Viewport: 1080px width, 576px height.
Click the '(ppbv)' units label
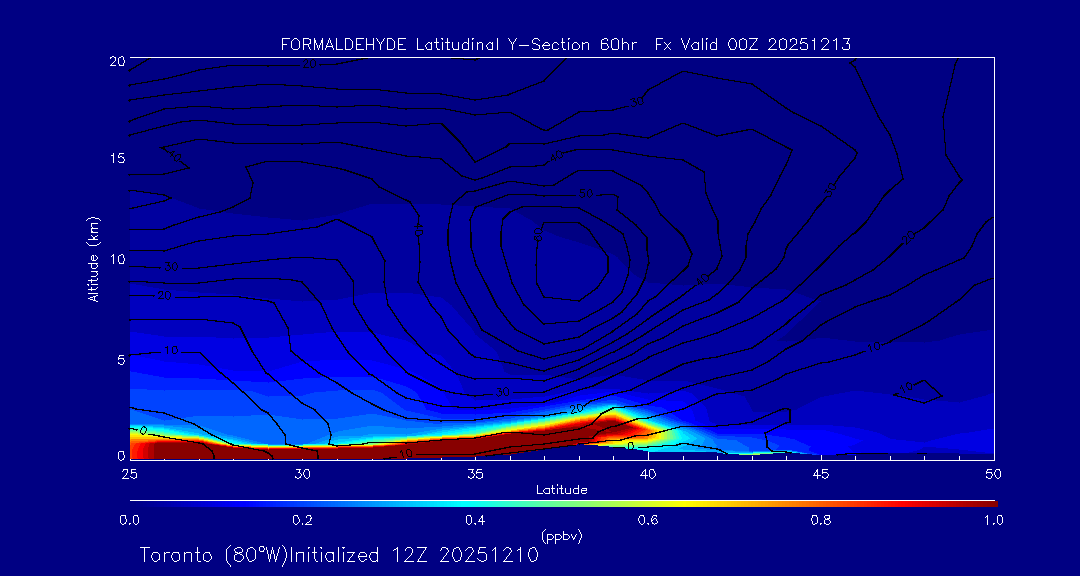(561, 536)
